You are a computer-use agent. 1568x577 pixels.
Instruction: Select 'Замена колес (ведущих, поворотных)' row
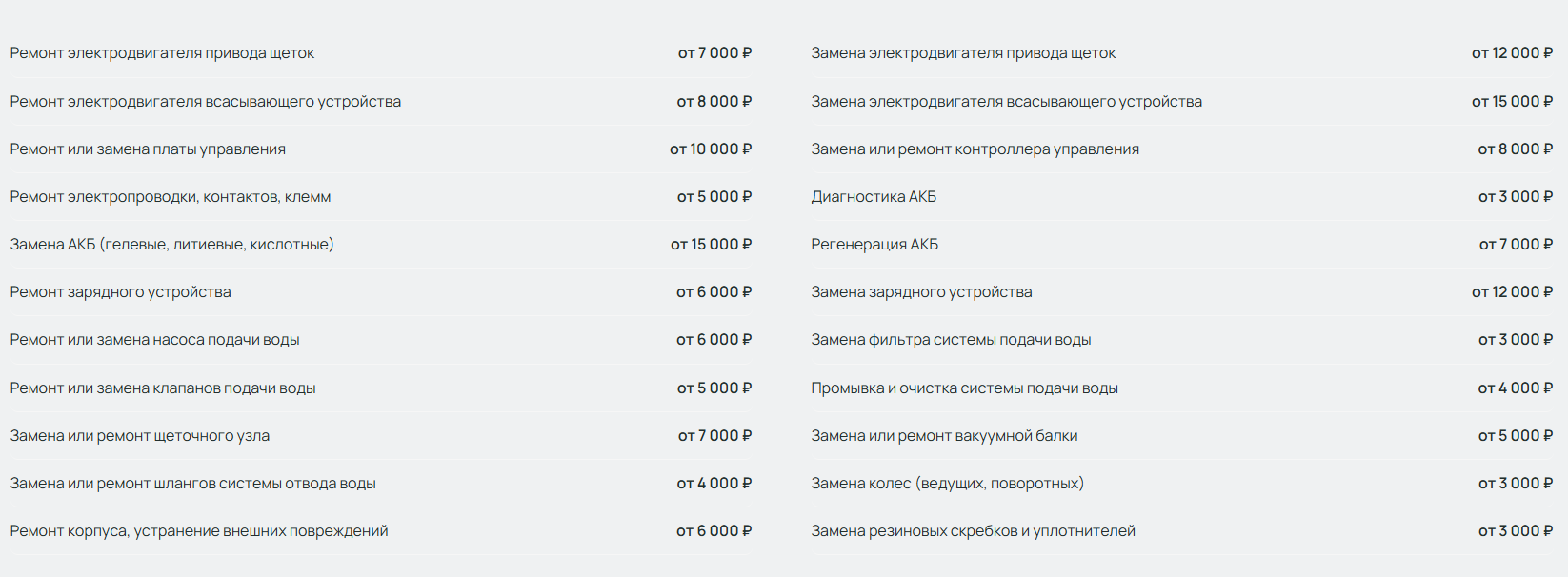[x=947, y=484]
